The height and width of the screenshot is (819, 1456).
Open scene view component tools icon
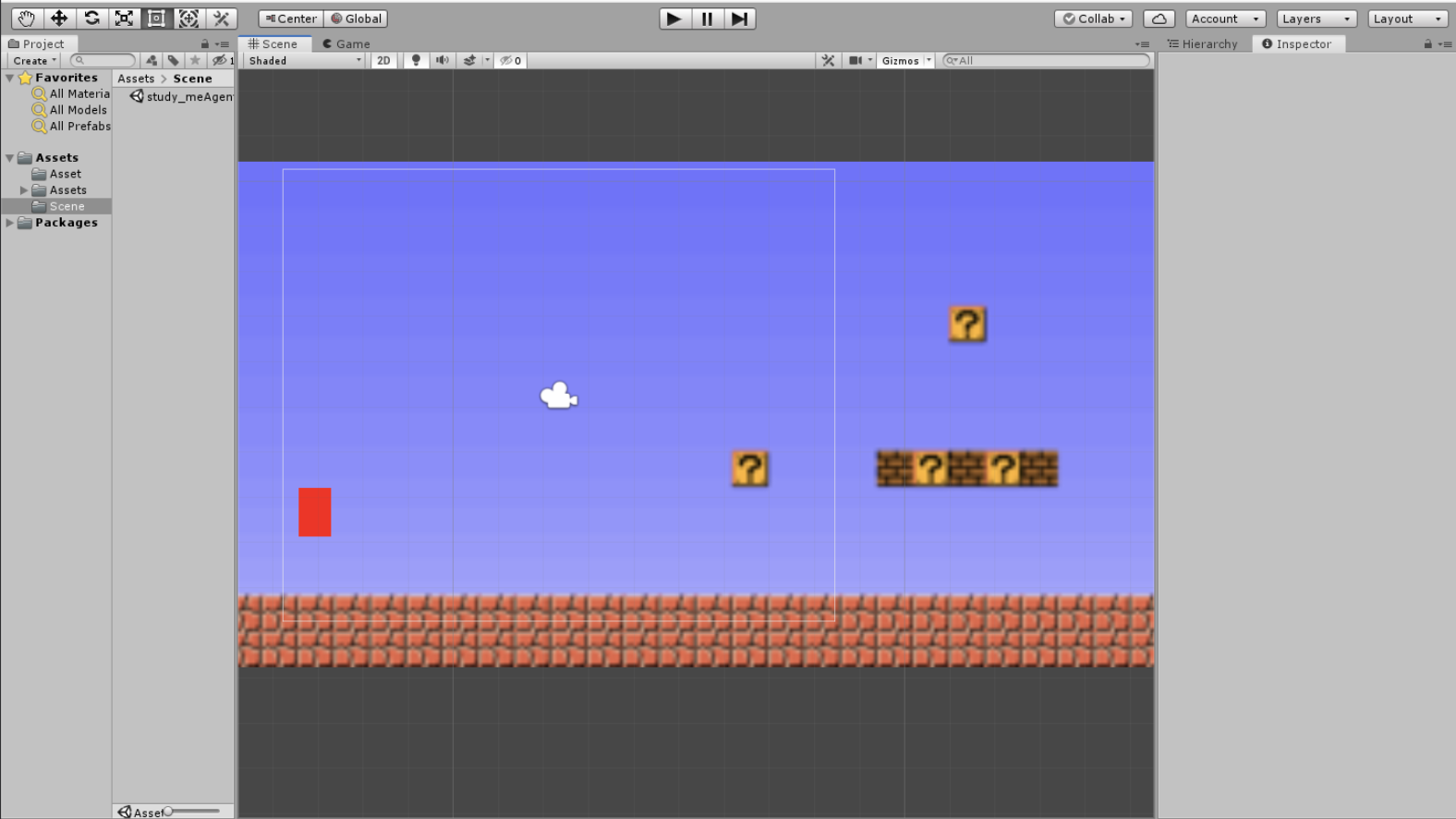pyautogui.click(x=828, y=60)
